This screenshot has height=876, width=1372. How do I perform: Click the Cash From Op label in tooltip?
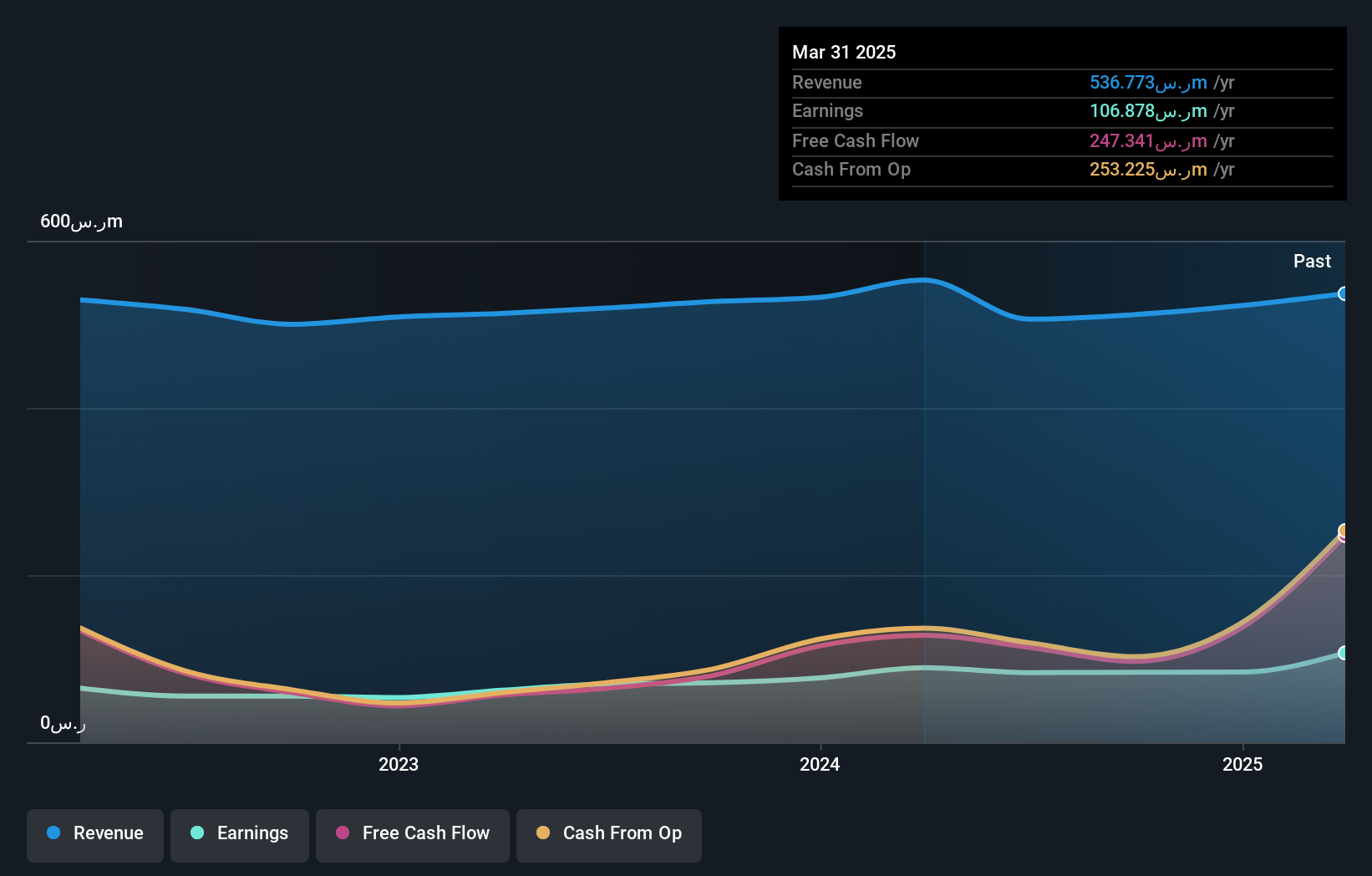pos(851,169)
